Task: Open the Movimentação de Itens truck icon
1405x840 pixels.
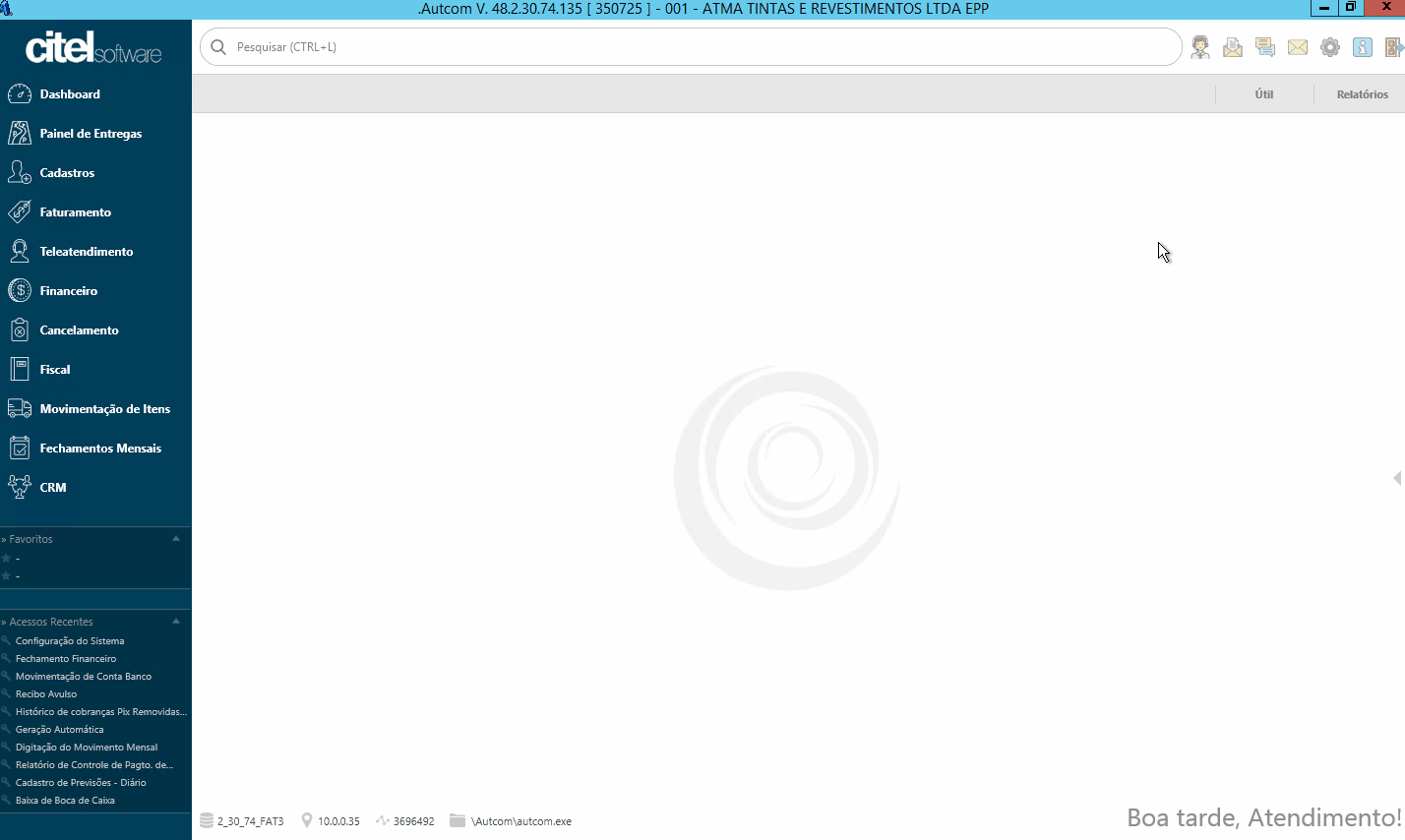Action: point(20,408)
